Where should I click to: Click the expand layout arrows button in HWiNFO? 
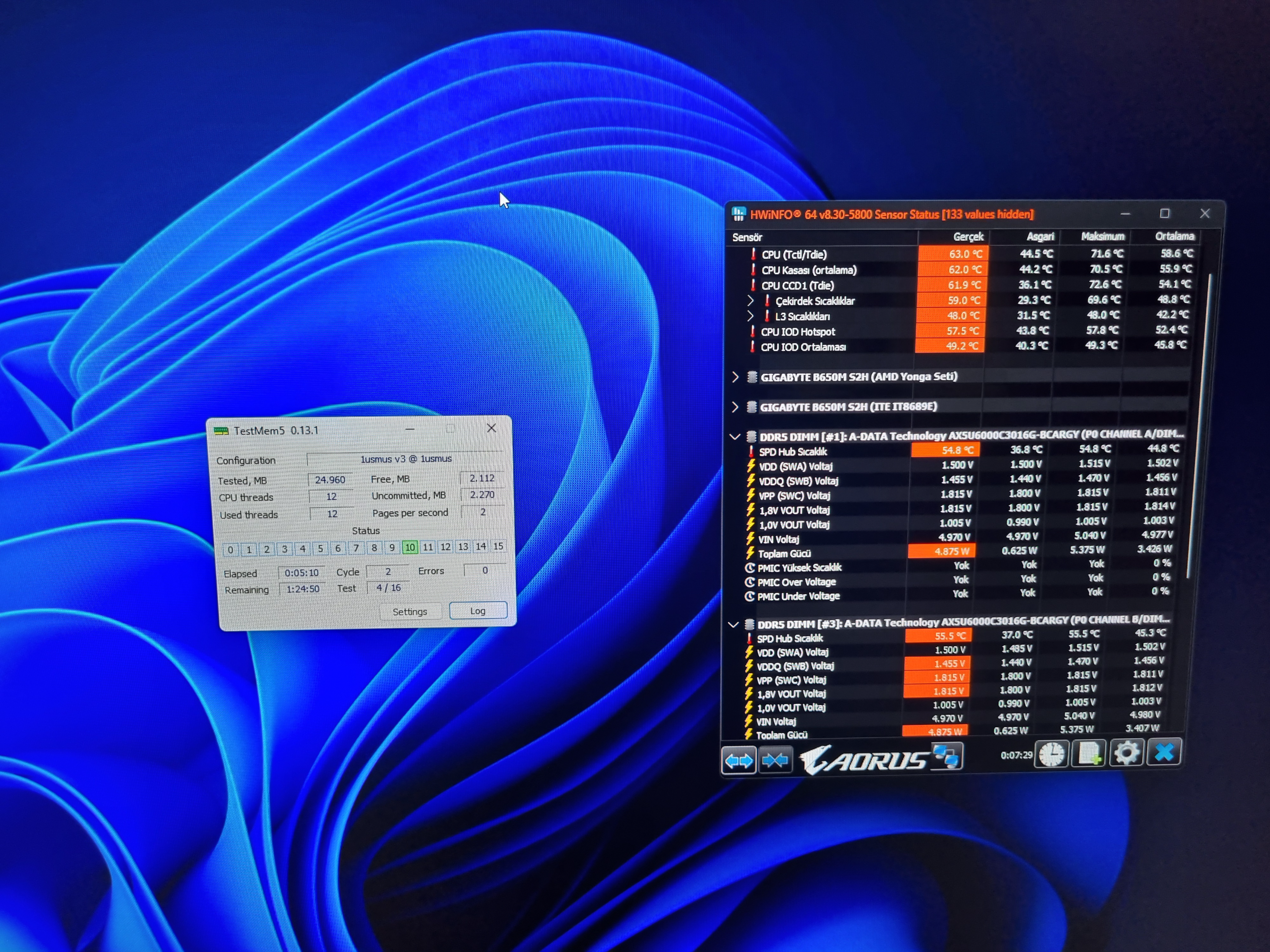tap(738, 760)
